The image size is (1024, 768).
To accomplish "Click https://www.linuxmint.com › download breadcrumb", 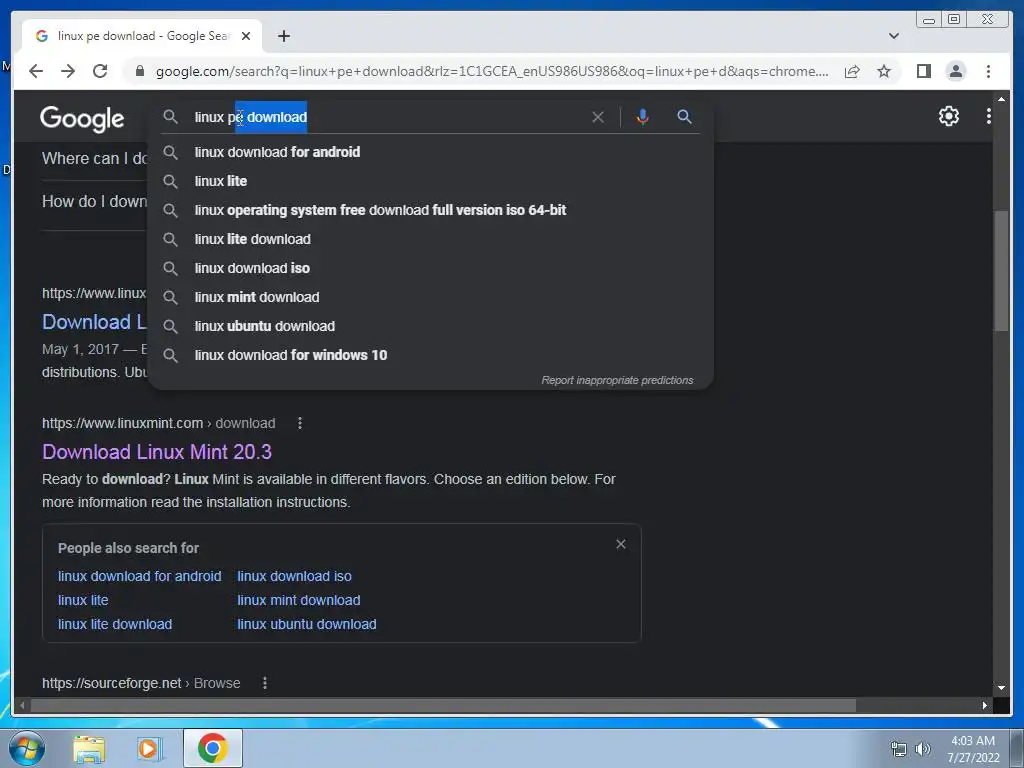I will click(159, 423).
